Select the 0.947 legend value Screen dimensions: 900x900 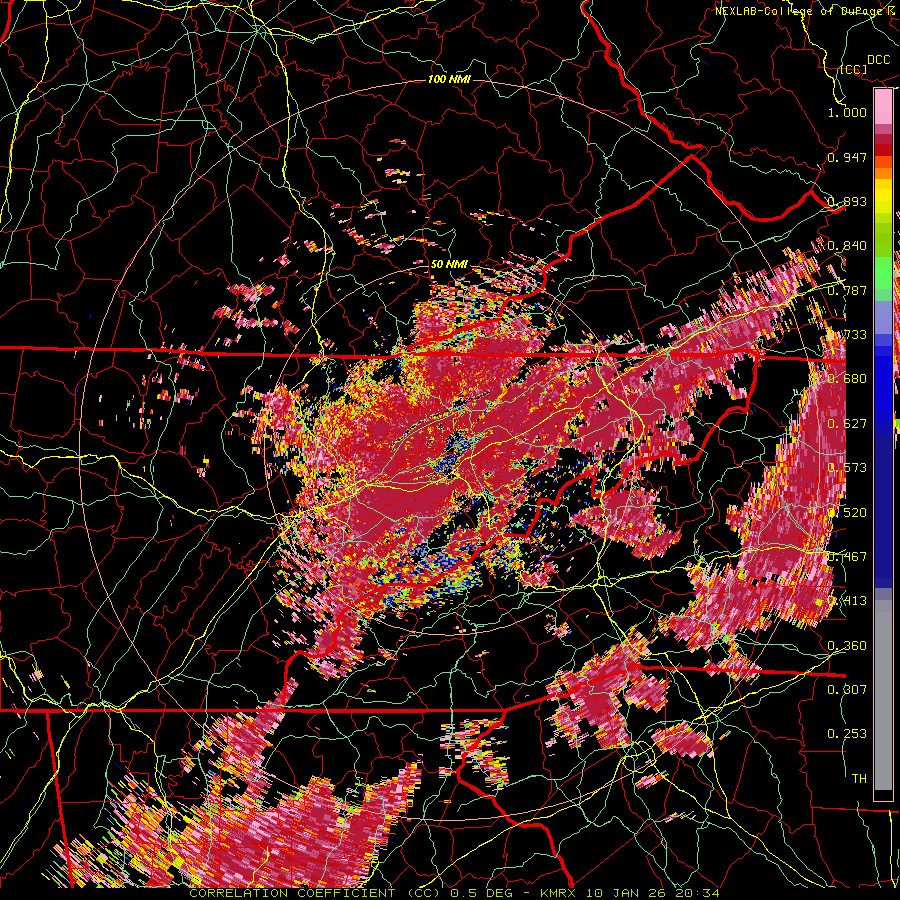[x=847, y=157]
